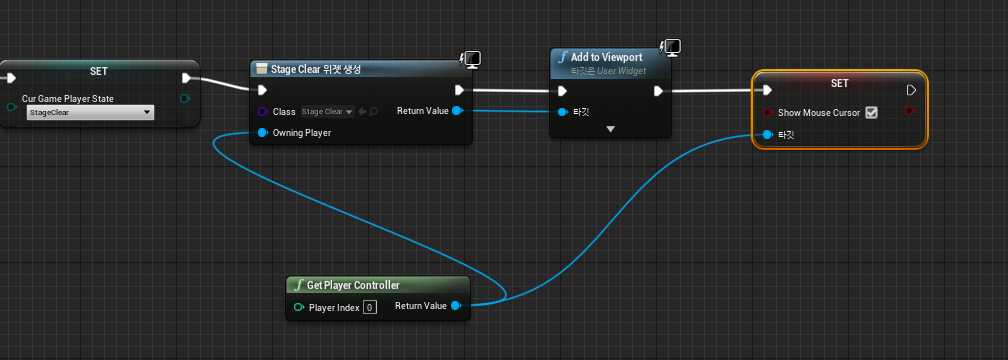
Task: Tick the Show Mouse Cursor checkbox
Action: [871, 112]
